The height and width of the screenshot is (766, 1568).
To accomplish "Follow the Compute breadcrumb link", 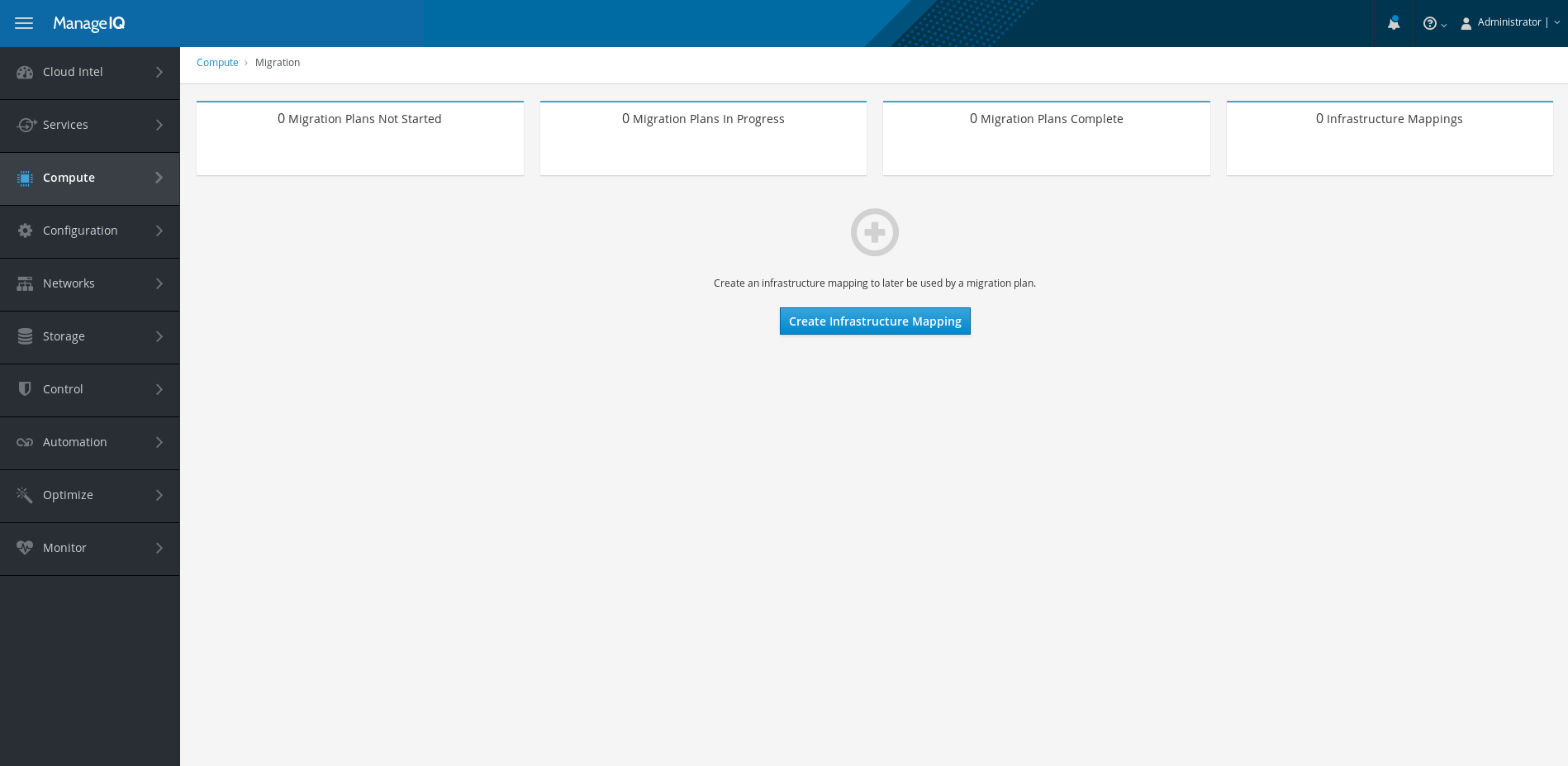I will pyautogui.click(x=217, y=63).
